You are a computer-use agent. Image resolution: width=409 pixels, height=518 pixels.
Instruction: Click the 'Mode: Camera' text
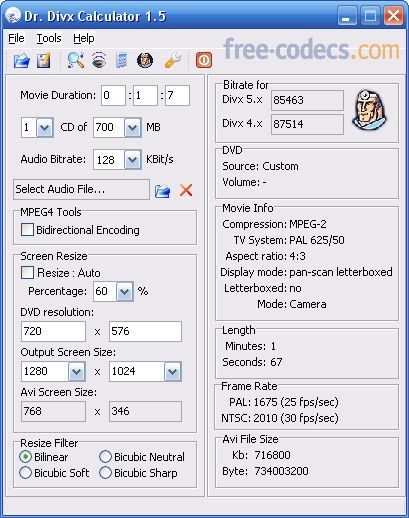[292, 304]
